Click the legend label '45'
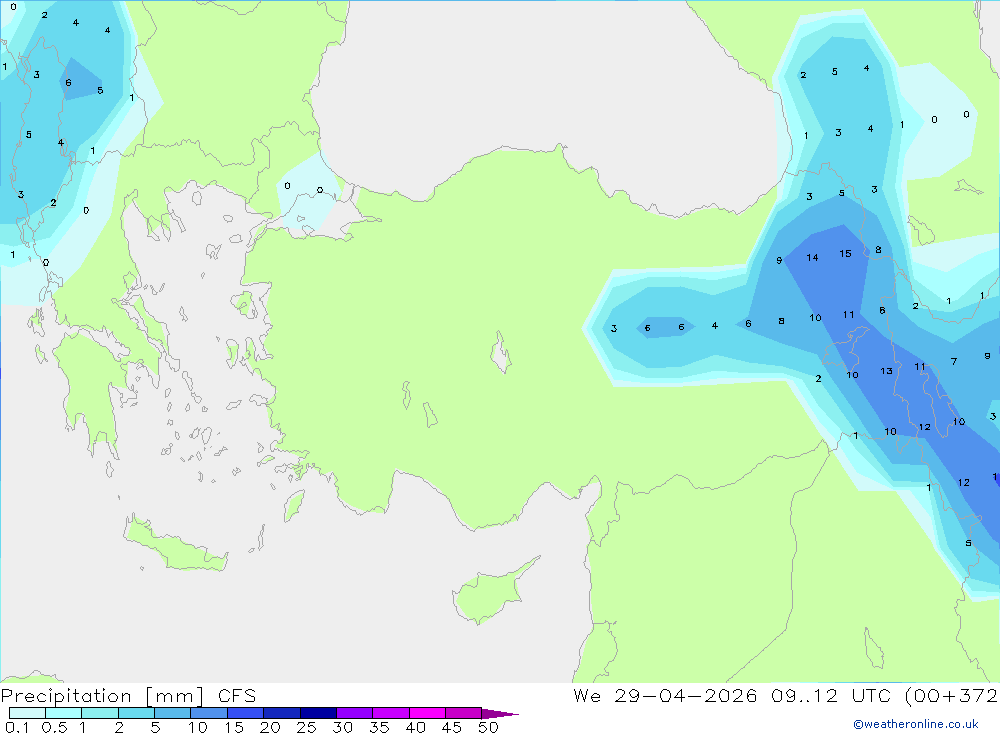This screenshot has width=1000, height=733. [452, 727]
